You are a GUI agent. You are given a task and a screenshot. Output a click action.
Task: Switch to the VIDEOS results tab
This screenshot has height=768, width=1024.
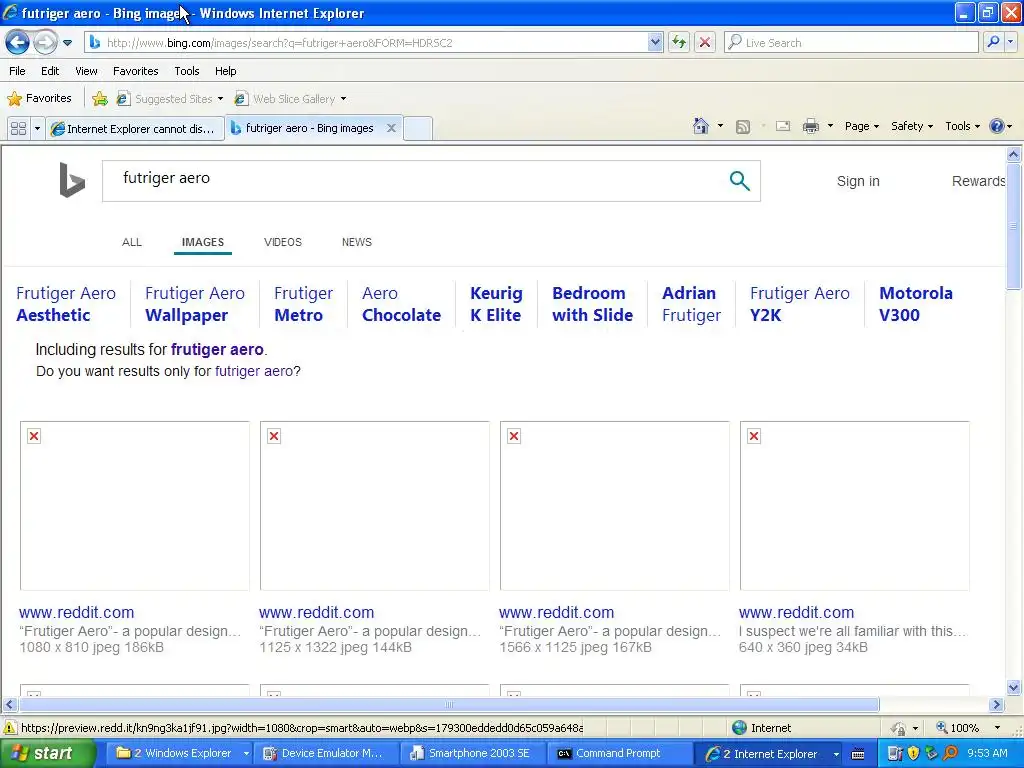click(x=283, y=242)
